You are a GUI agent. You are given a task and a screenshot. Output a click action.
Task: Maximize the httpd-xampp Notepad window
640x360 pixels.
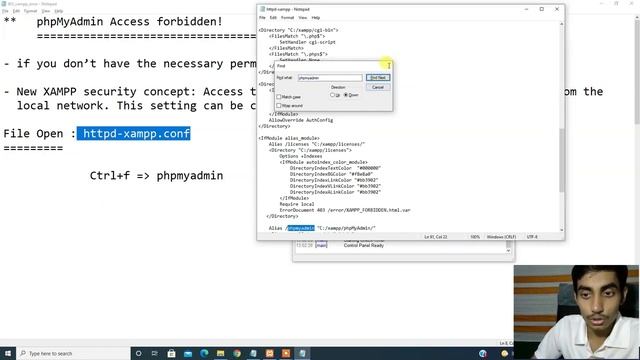click(x=542, y=9)
